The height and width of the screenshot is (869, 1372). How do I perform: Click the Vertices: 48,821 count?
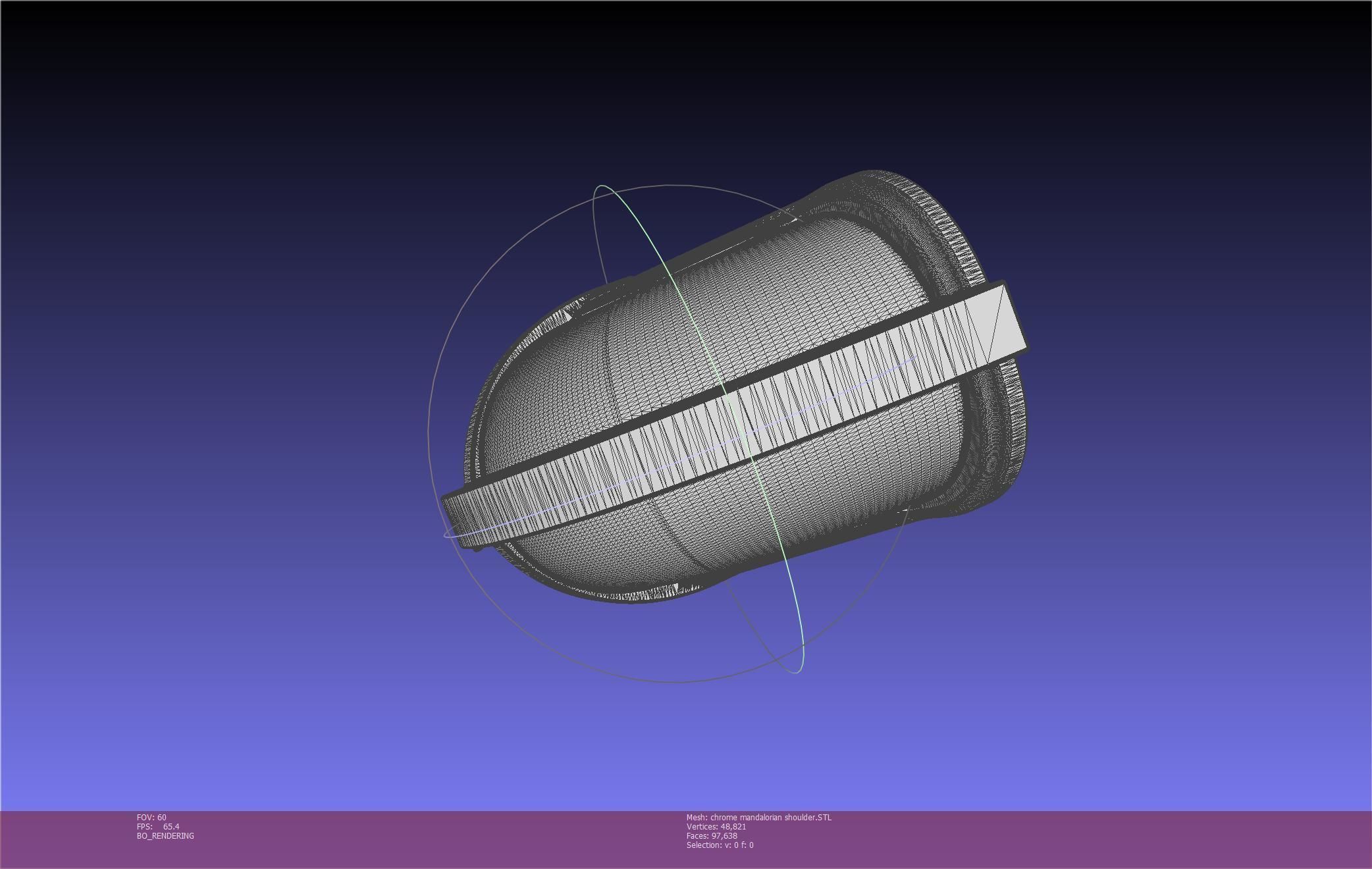click(x=716, y=826)
